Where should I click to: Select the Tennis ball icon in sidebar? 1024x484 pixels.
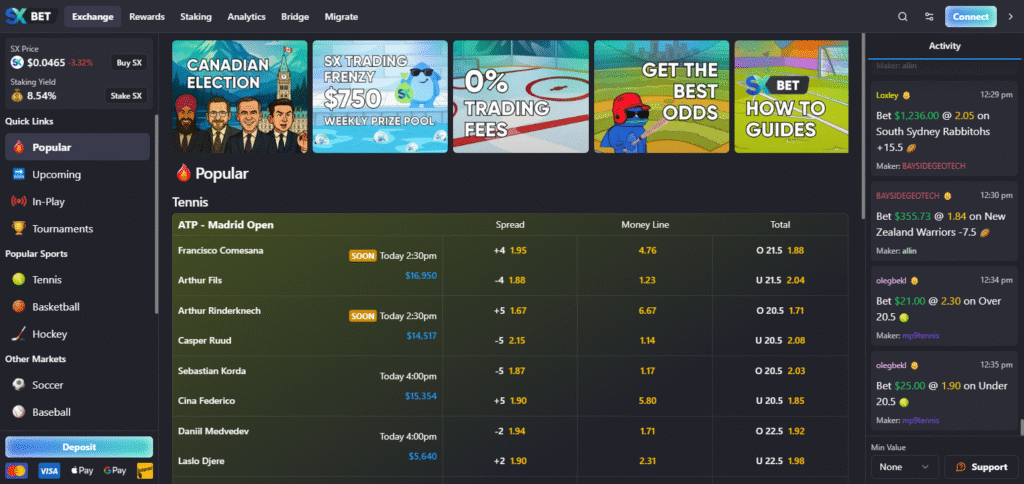point(19,280)
